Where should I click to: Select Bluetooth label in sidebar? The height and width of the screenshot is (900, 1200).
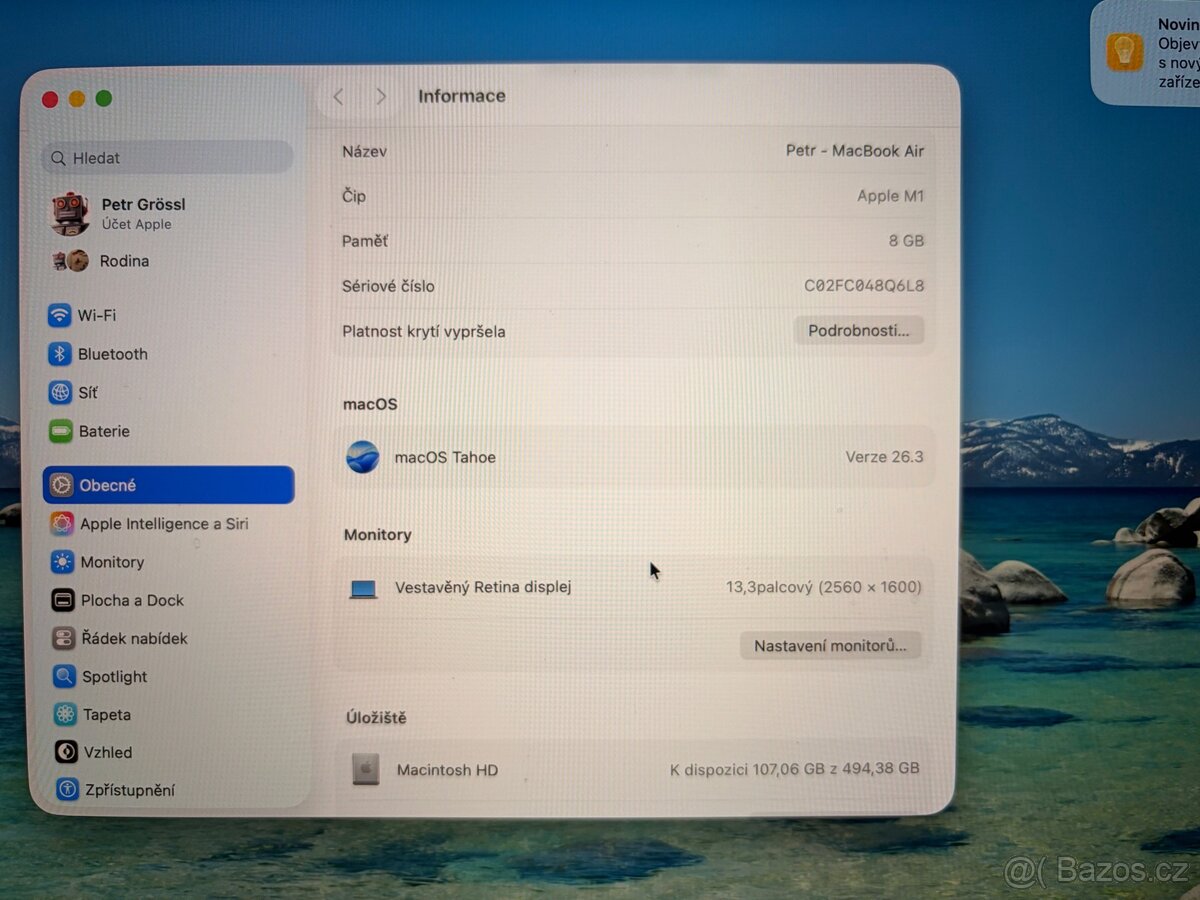113,354
